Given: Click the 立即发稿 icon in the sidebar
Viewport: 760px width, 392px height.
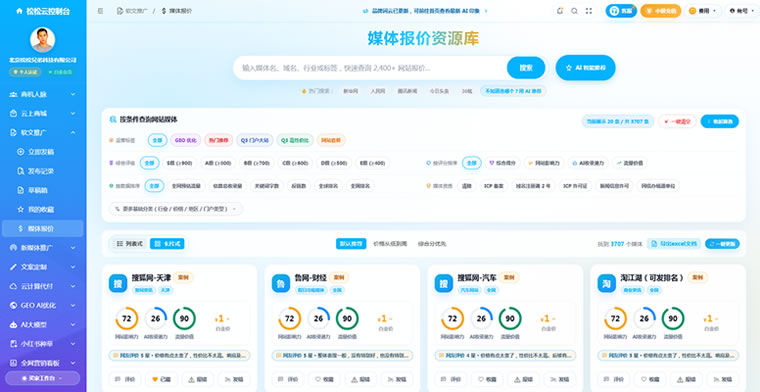Looking at the screenshot, I should [20, 152].
